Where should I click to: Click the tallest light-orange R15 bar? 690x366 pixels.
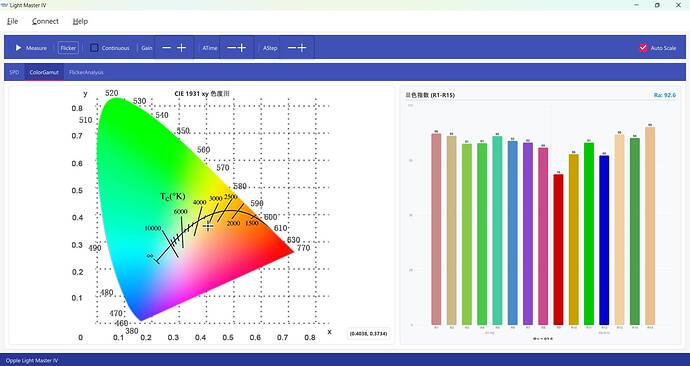650,226
